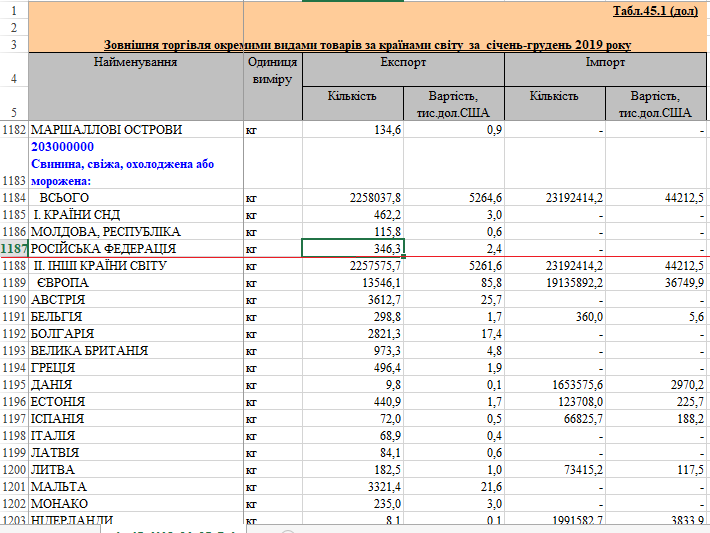This screenshot has width=710, height=533.
Task: Select import quantity 123708,0 for ЕСТОНІЯ
Action: (555, 402)
